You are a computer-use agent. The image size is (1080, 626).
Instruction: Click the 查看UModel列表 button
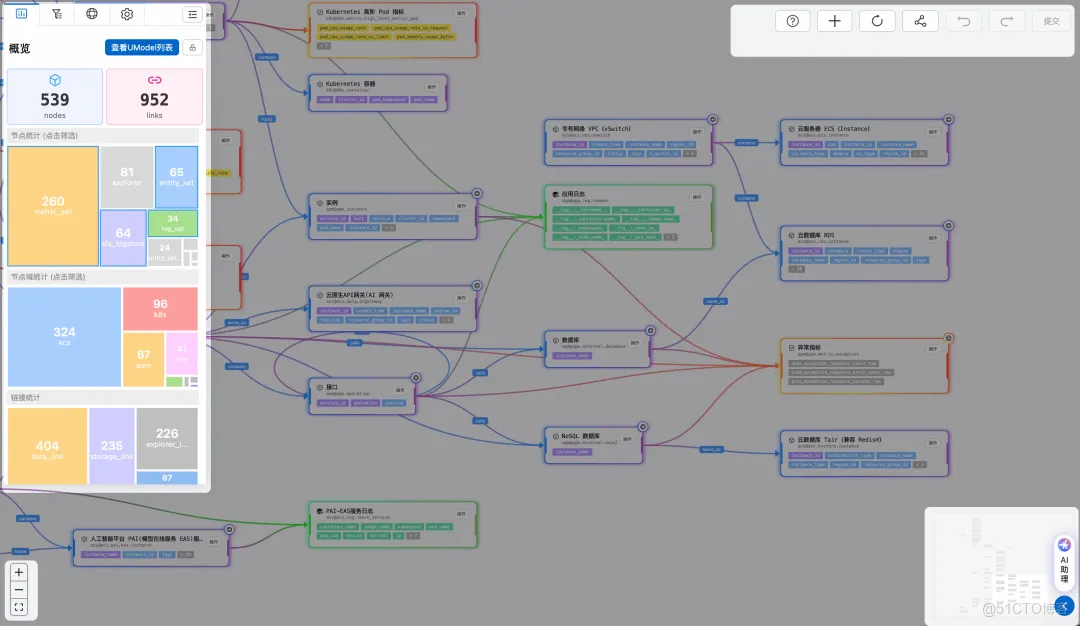[141, 46]
